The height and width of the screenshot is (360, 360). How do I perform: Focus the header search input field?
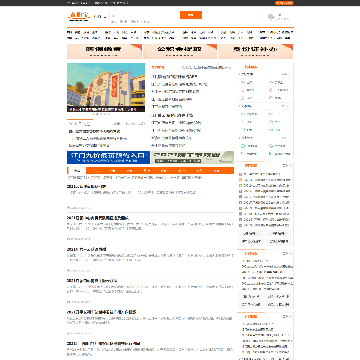click(144, 15)
